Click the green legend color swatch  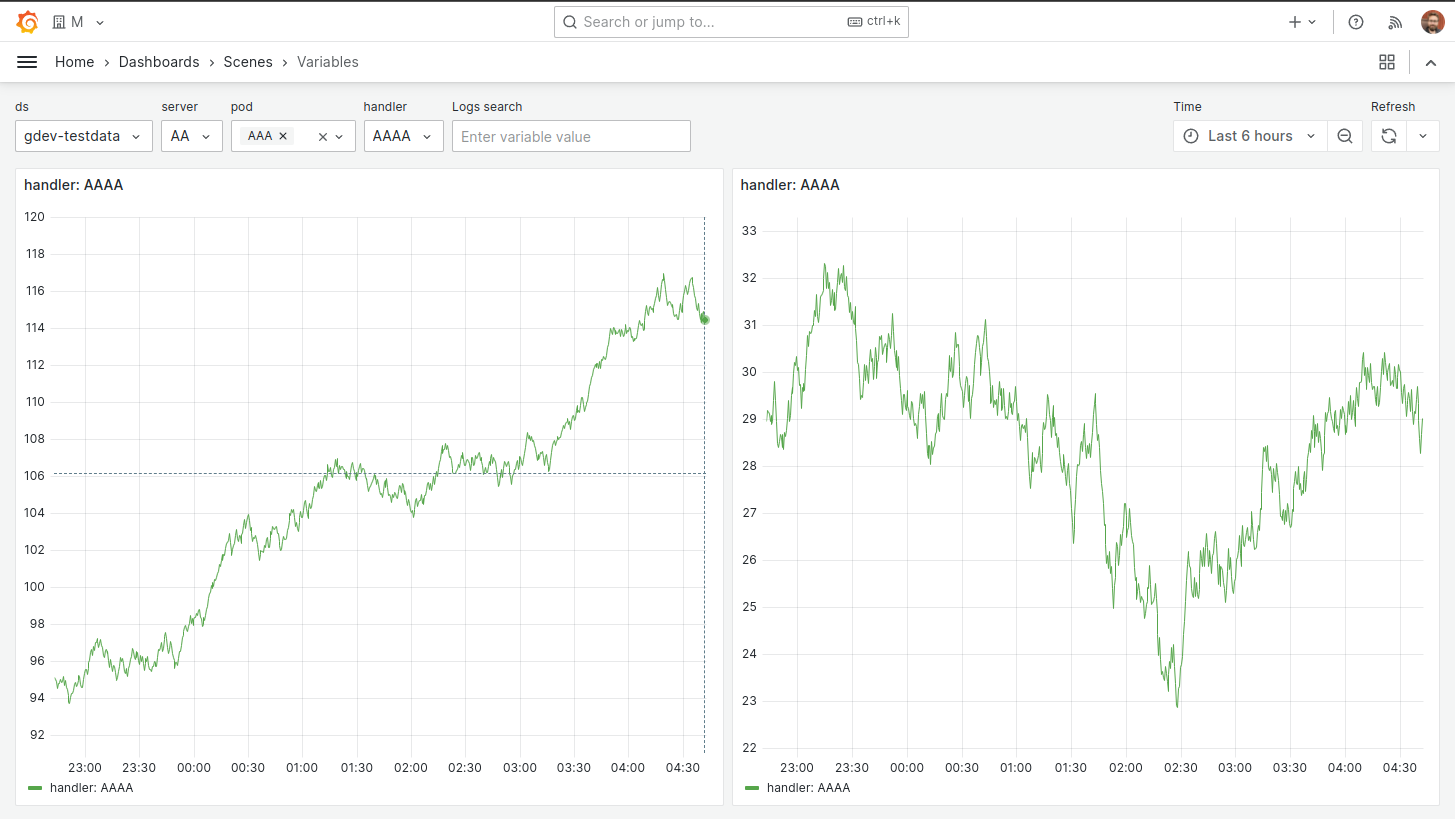(x=36, y=787)
